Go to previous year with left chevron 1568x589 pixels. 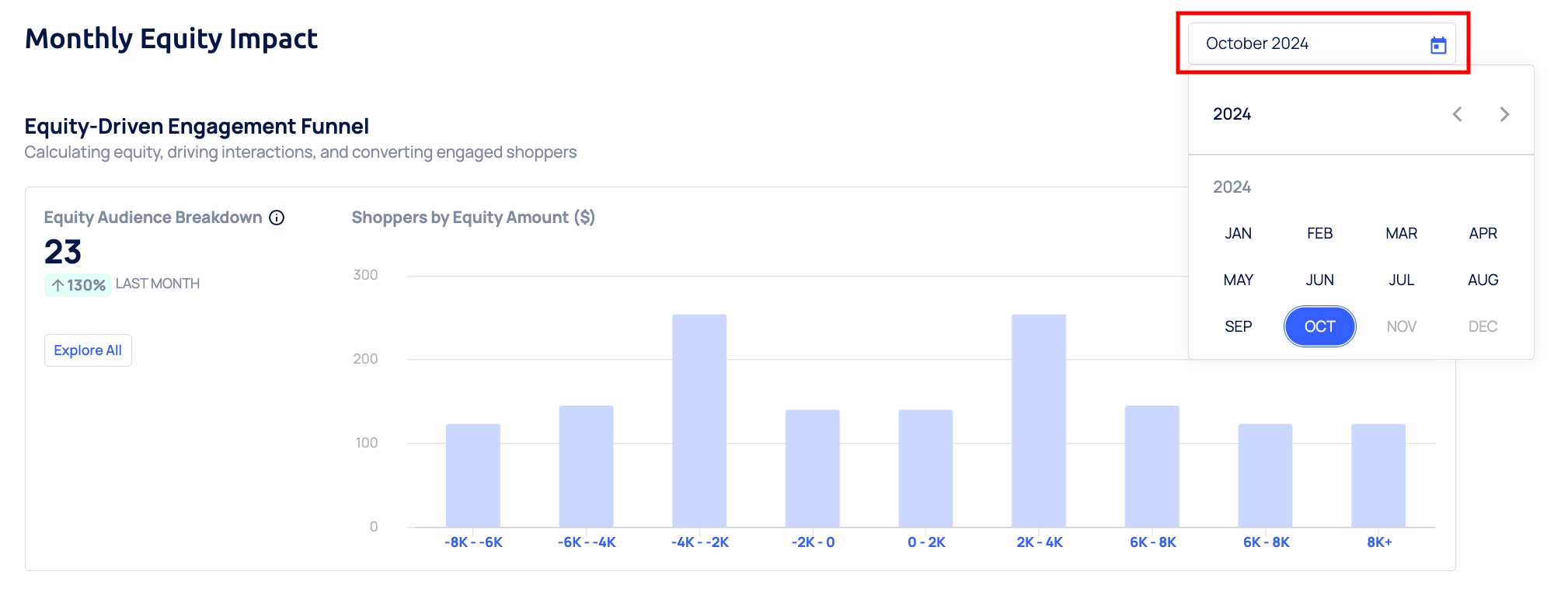[x=1458, y=114]
